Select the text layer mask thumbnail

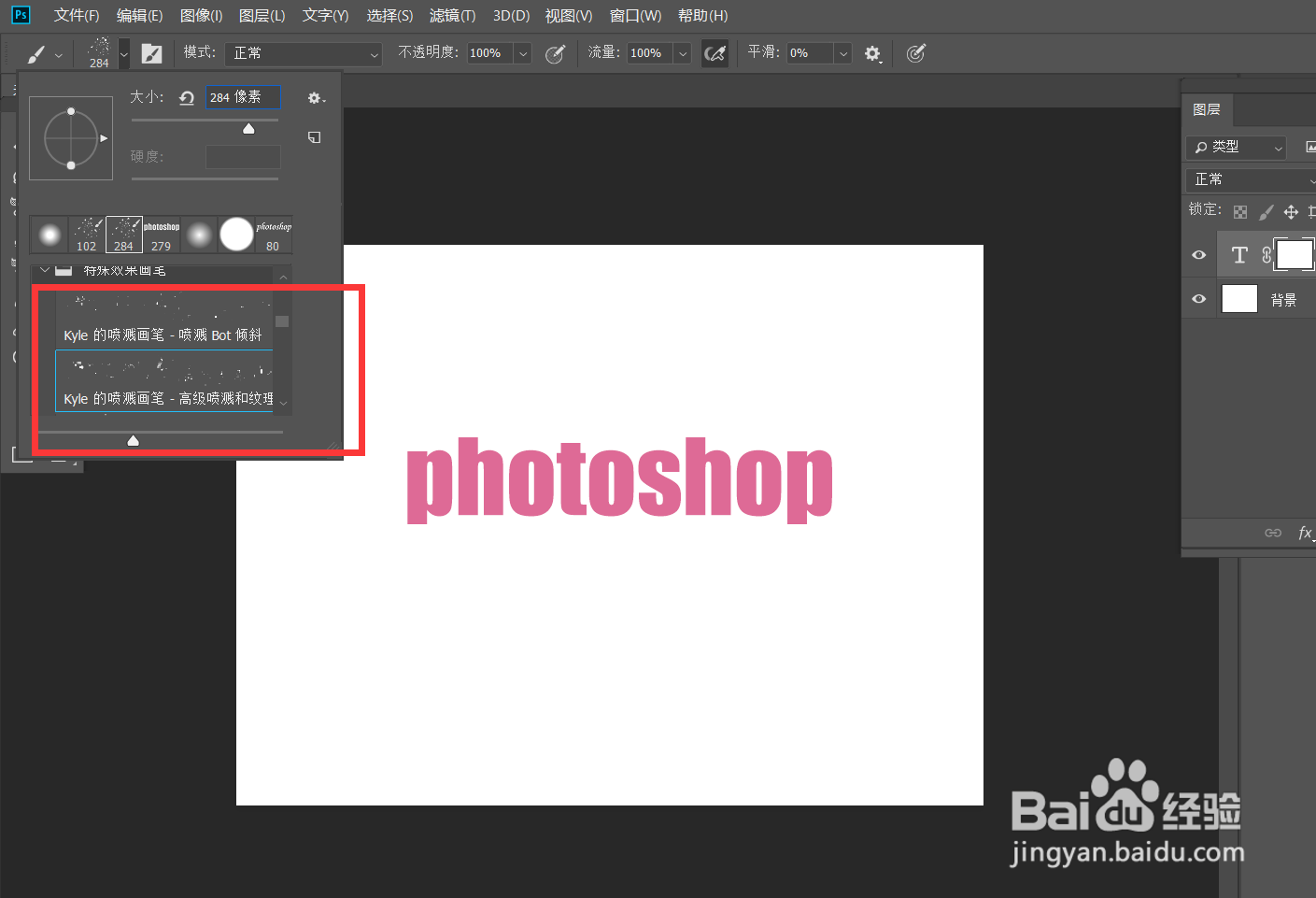coord(1295,254)
